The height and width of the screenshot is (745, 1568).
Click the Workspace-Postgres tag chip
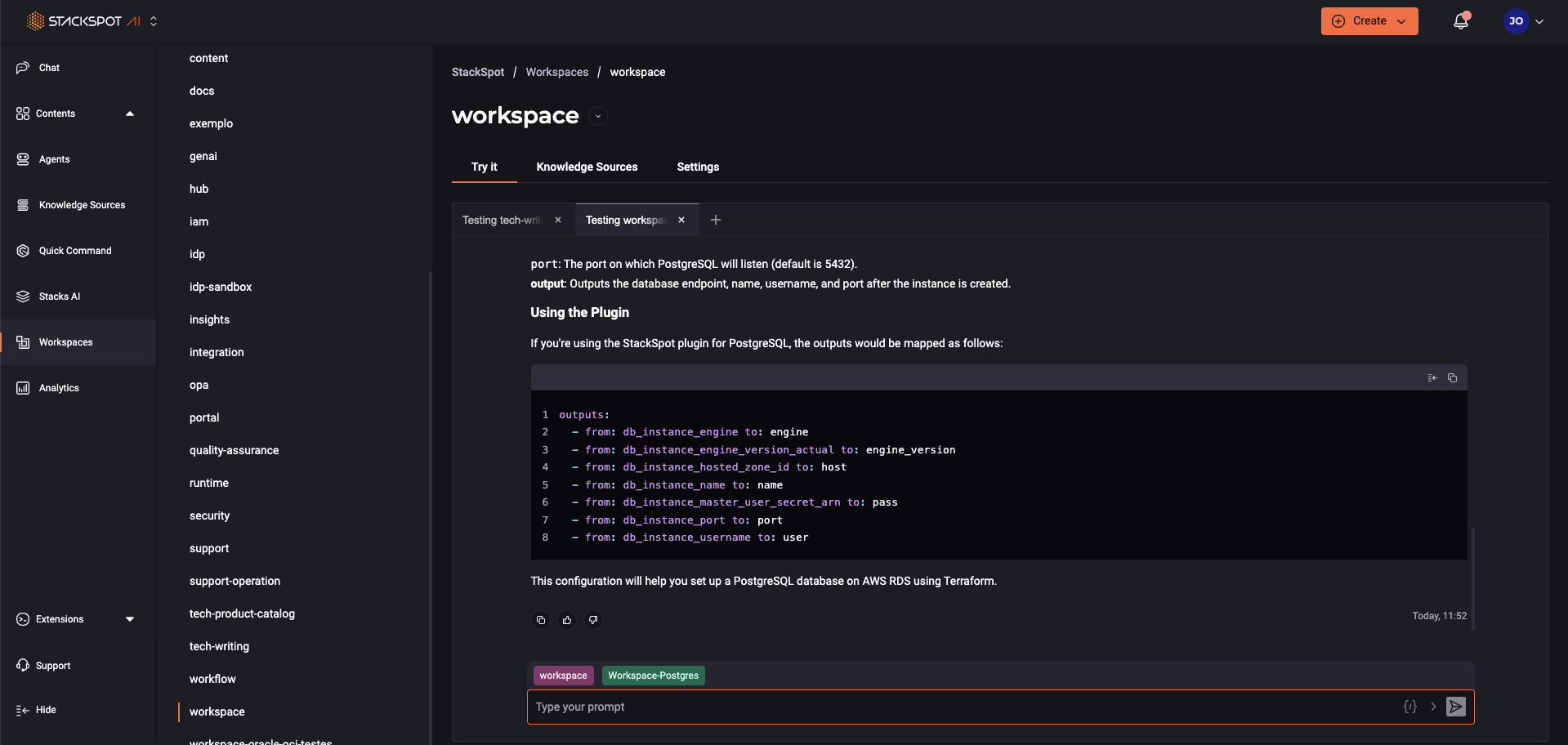653,676
